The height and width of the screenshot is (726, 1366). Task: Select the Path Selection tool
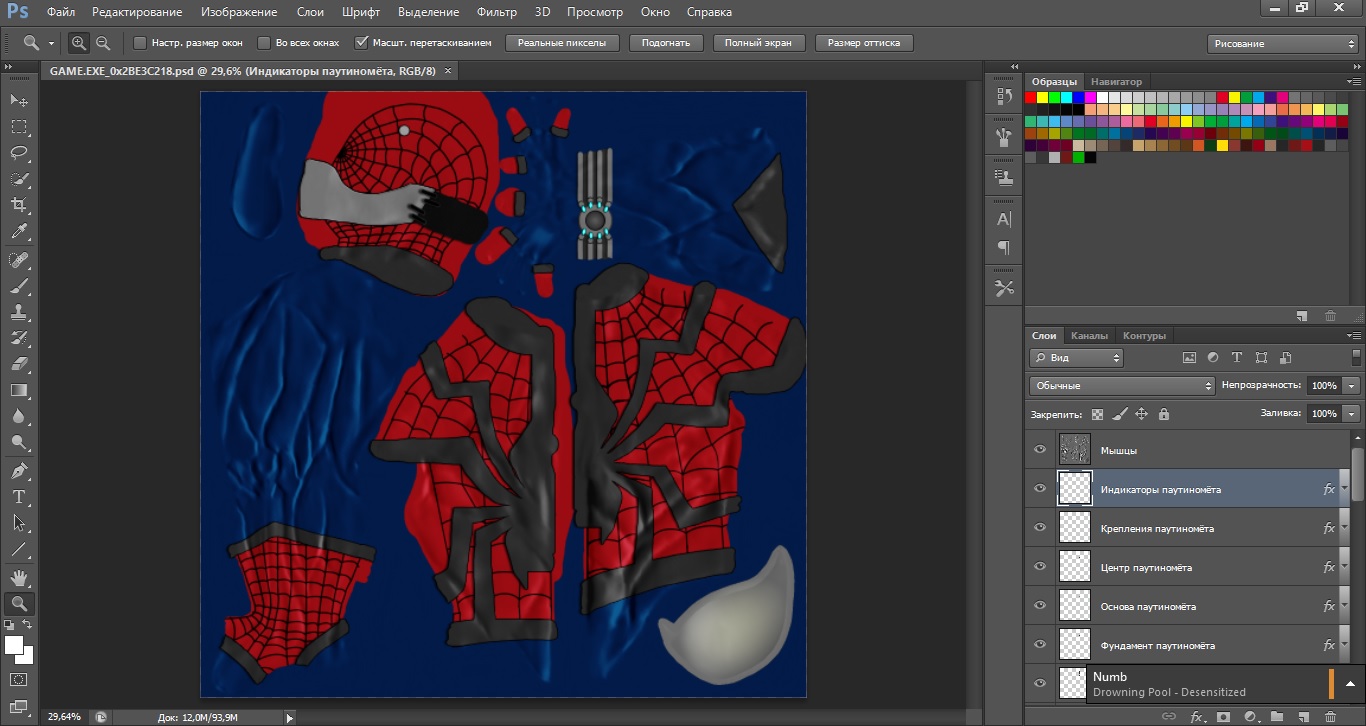pyautogui.click(x=19, y=523)
